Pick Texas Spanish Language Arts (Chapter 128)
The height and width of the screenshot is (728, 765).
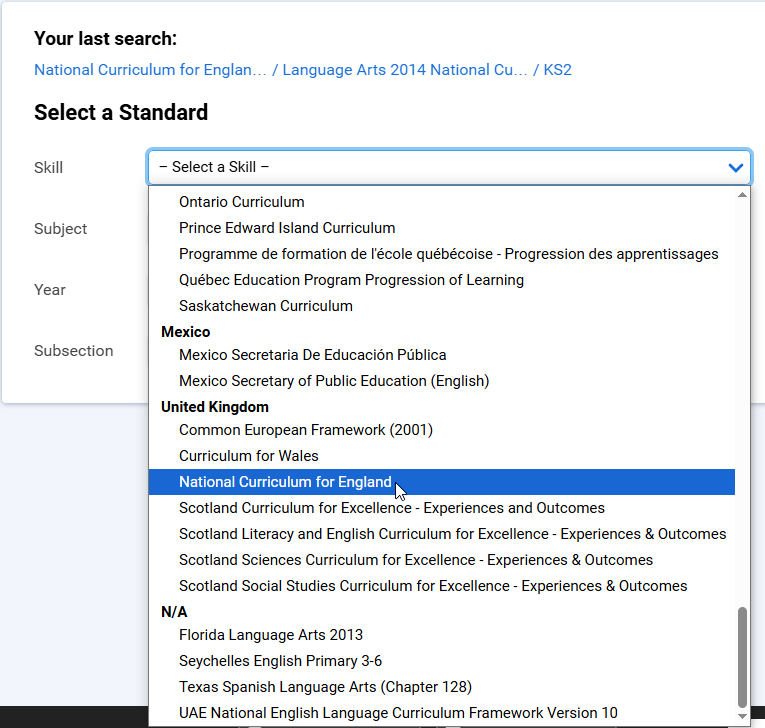(442, 687)
